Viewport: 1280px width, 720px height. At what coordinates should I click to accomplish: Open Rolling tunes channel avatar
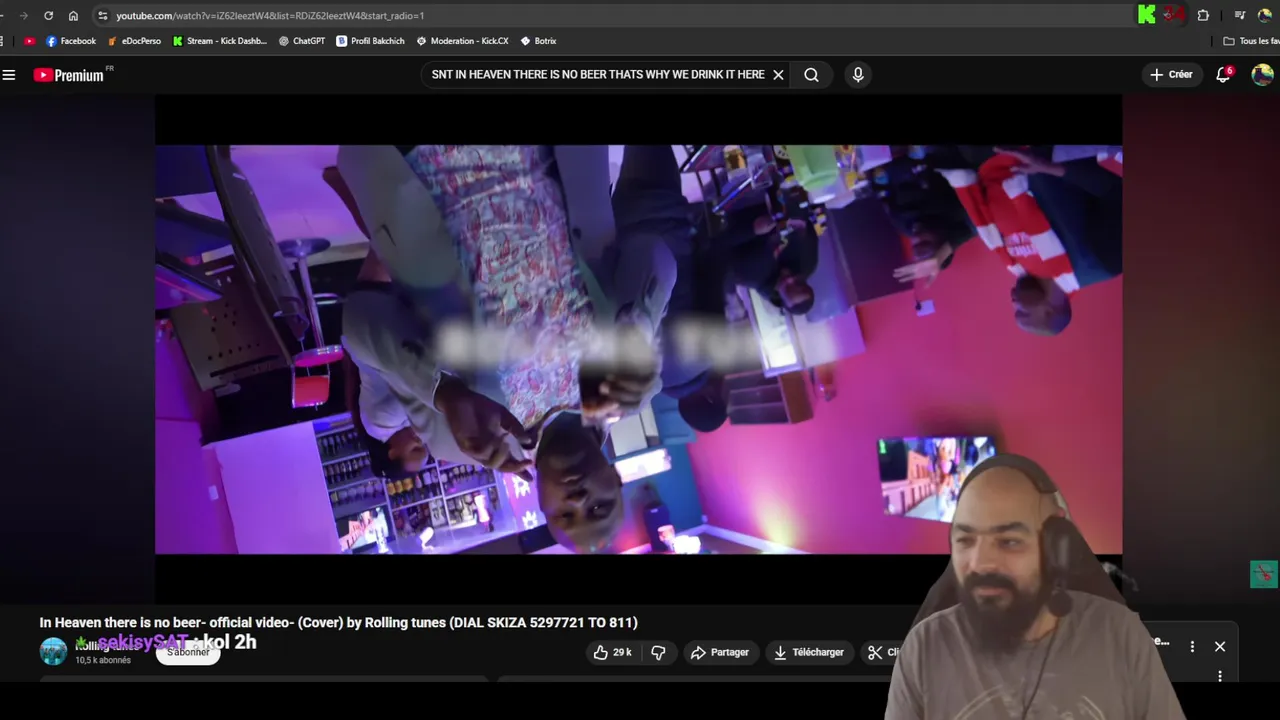coord(53,652)
